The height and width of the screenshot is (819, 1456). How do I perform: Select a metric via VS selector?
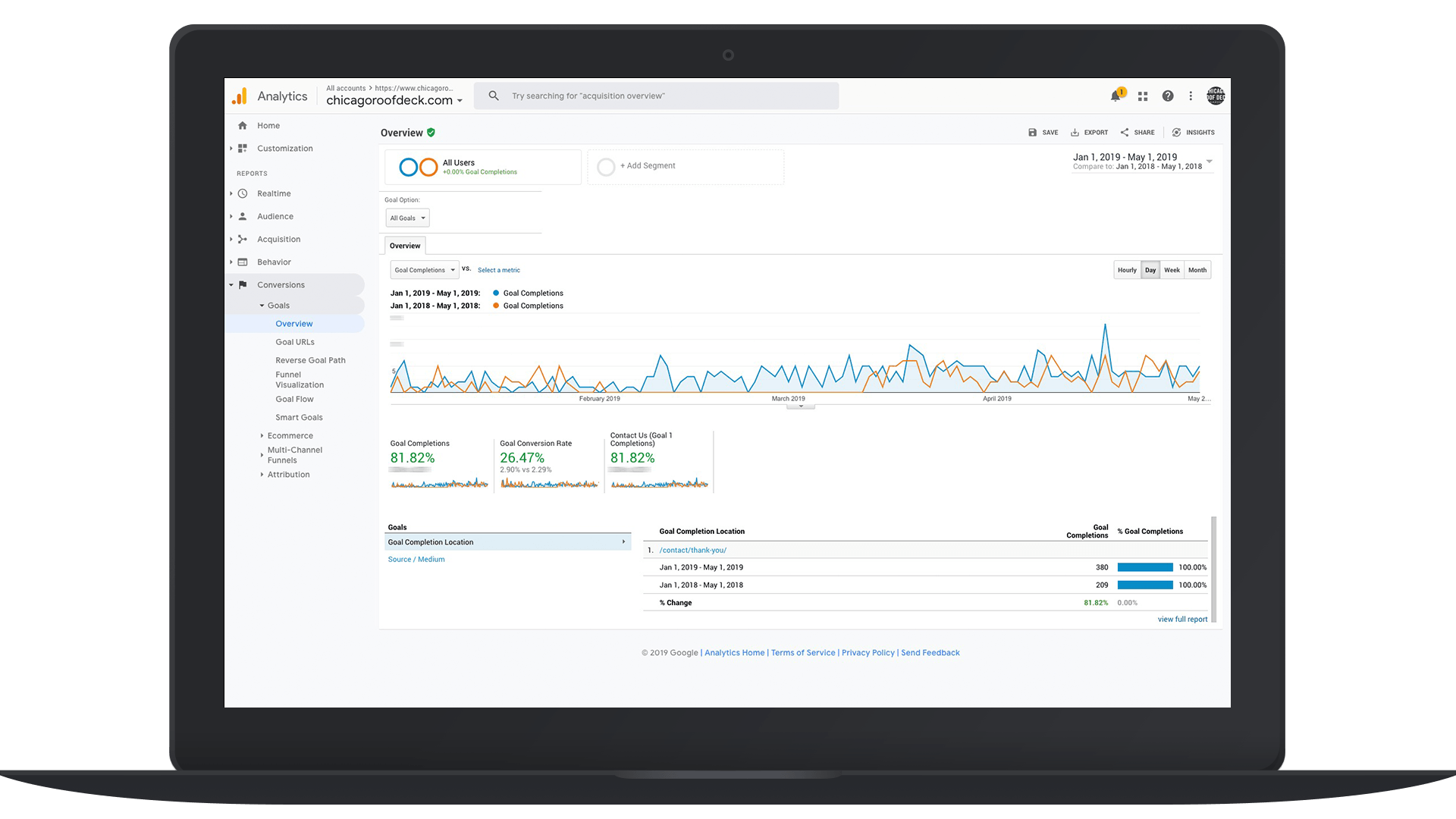pyautogui.click(x=498, y=269)
